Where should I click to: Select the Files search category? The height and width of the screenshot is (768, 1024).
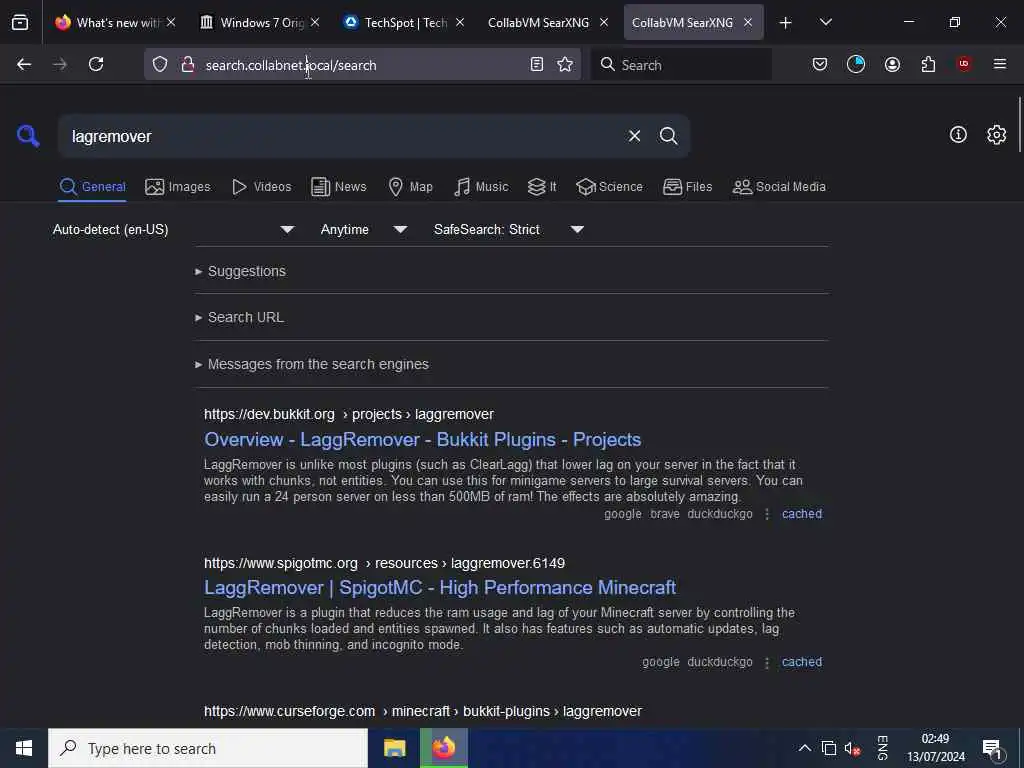coord(687,187)
